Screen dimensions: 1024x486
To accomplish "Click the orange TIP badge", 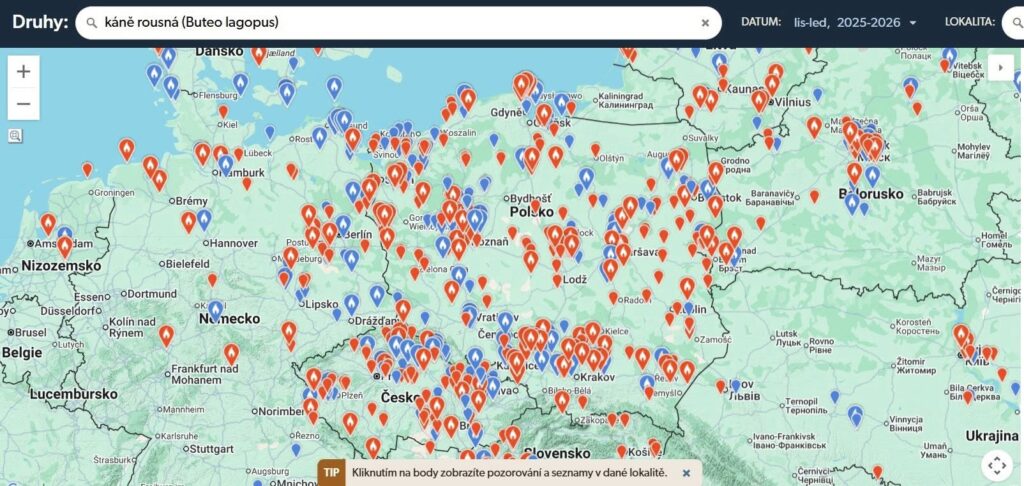I will coord(332,472).
